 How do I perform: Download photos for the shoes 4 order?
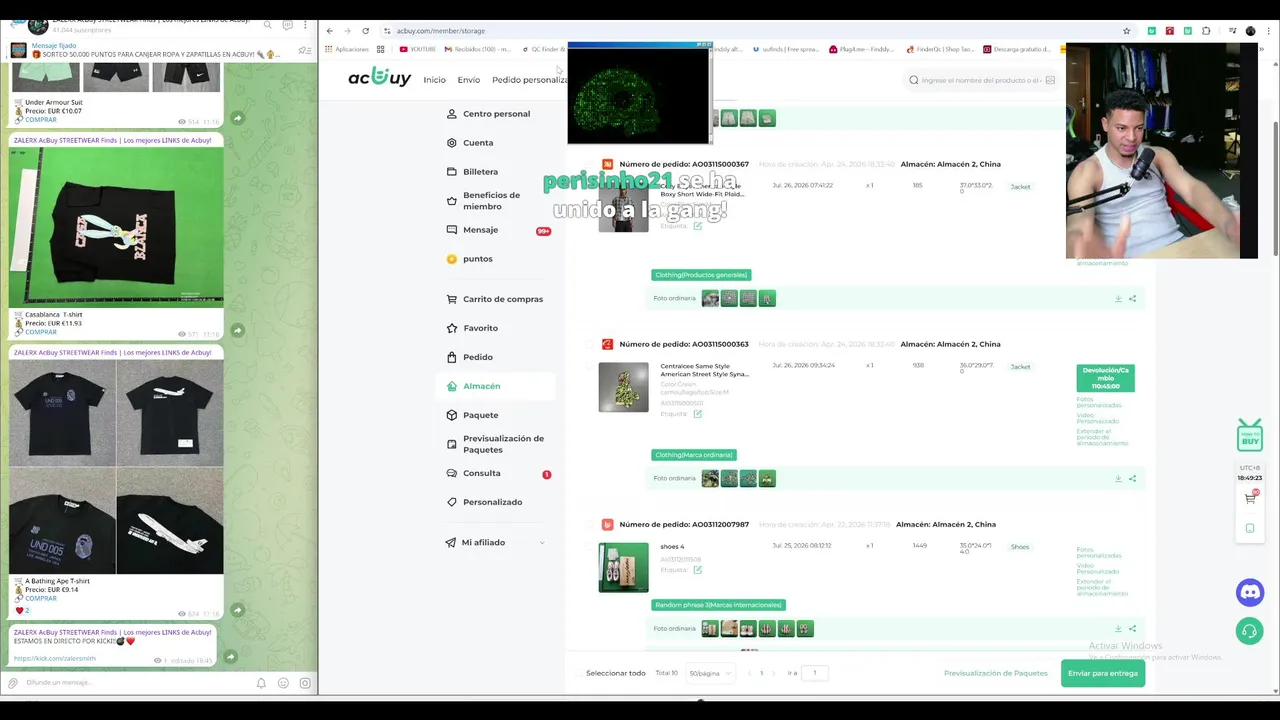coord(1118,629)
